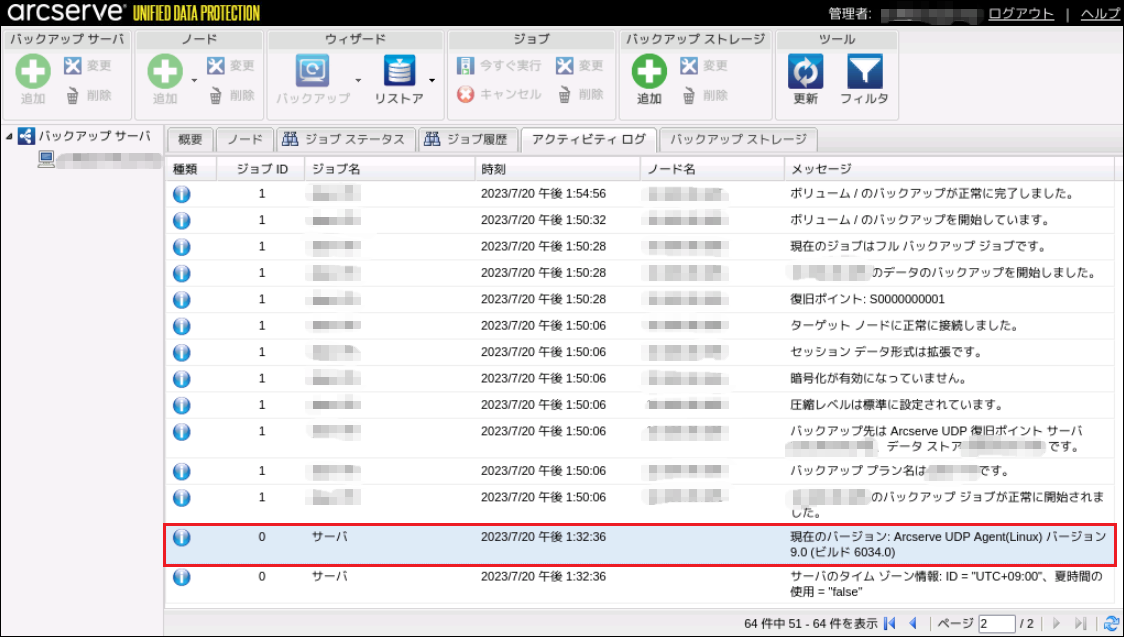The height and width of the screenshot is (637, 1124).
Task: Click 追加 in バックアップ ストレージ group
Action: pos(649,72)
